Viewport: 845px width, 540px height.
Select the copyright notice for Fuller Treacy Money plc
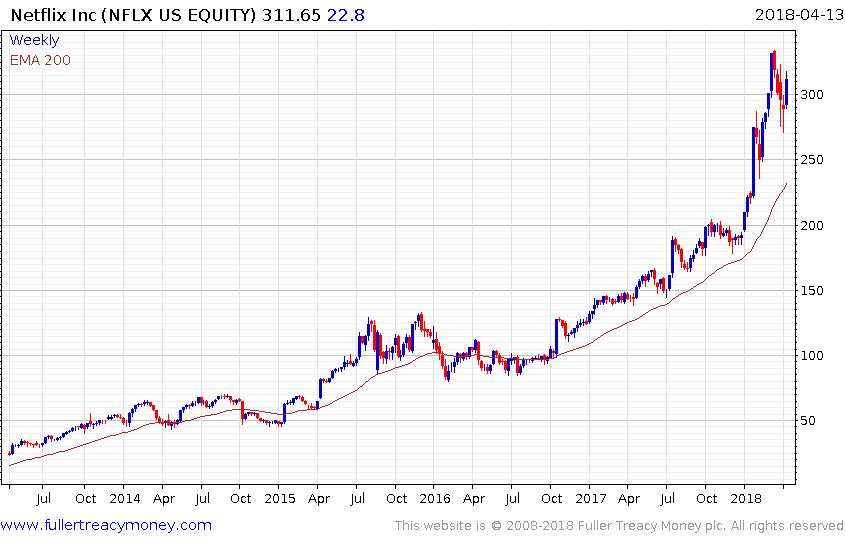pyautogui.click(x=619, y=525)
